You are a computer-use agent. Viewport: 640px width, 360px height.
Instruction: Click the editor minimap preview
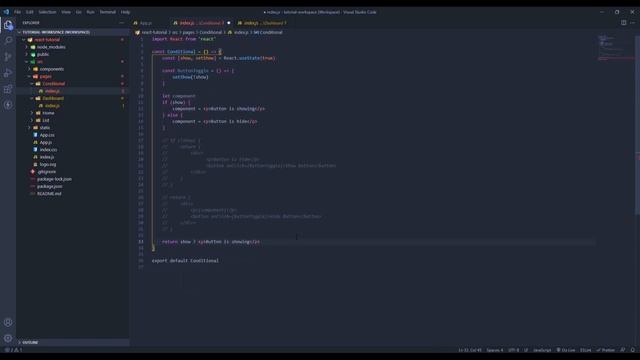click(x=615, y=47)
